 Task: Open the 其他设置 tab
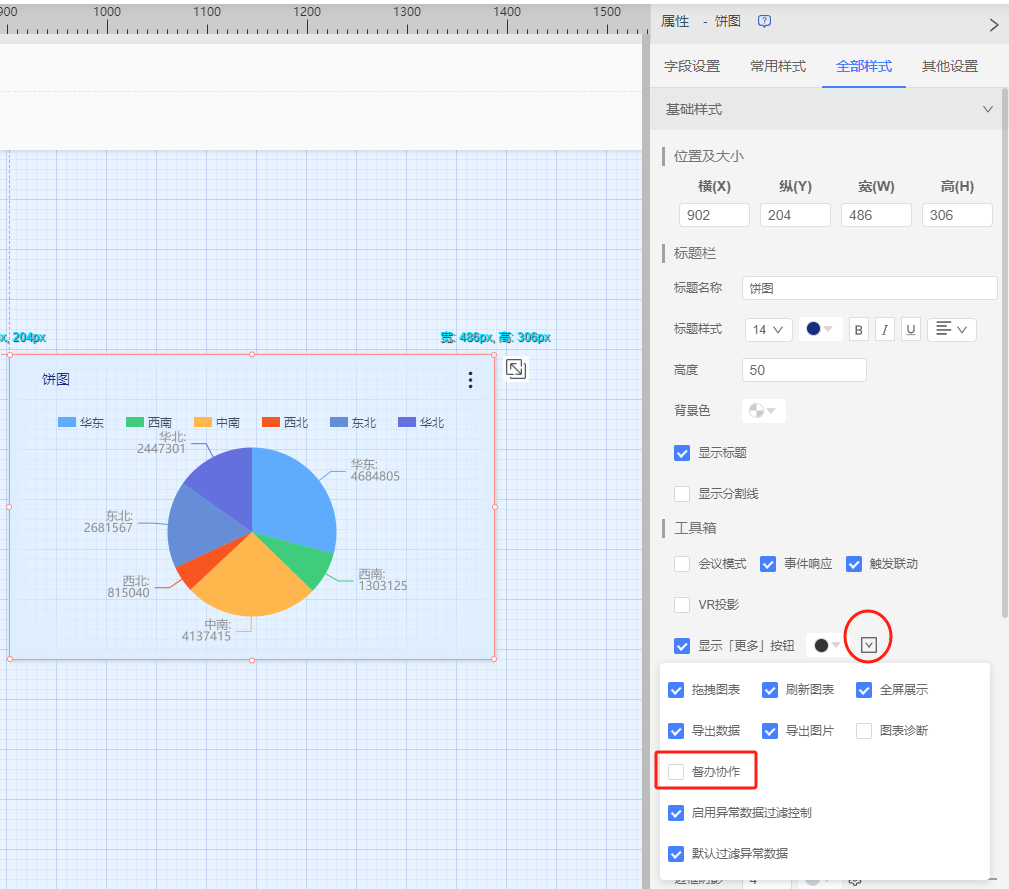point(950,67)
